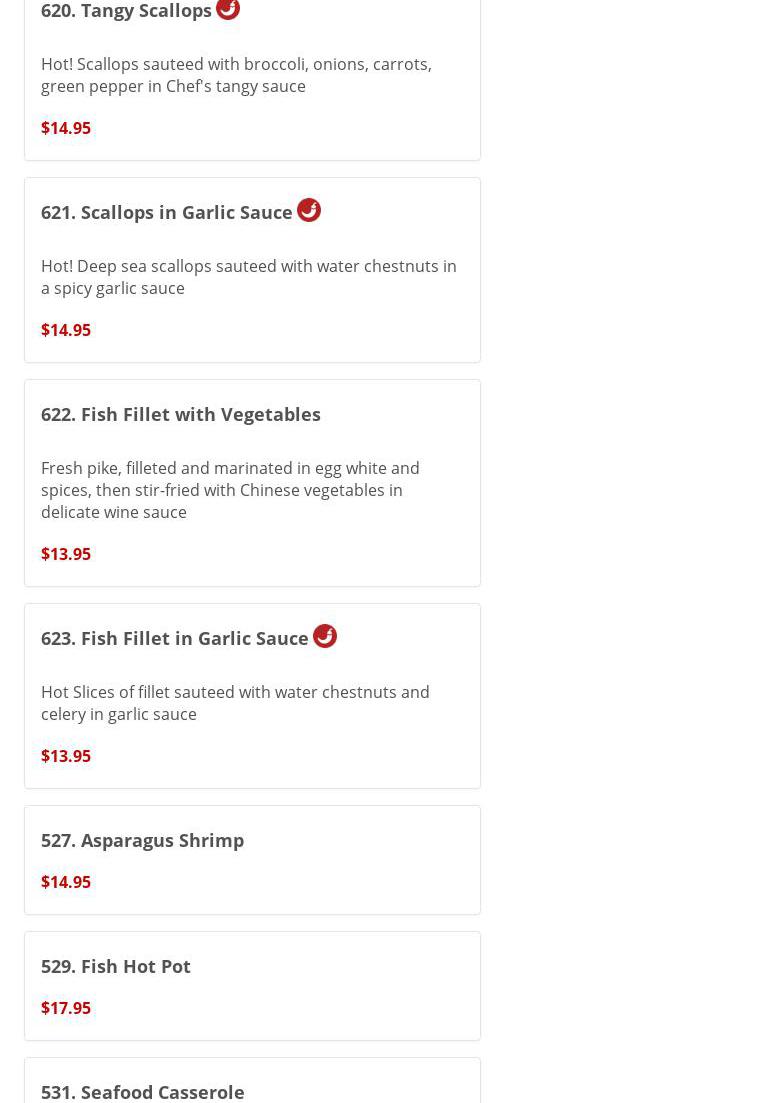Click the Tangy Scallops description about Chef's tangy sauce
The image size is (770, 1103).
236,75
